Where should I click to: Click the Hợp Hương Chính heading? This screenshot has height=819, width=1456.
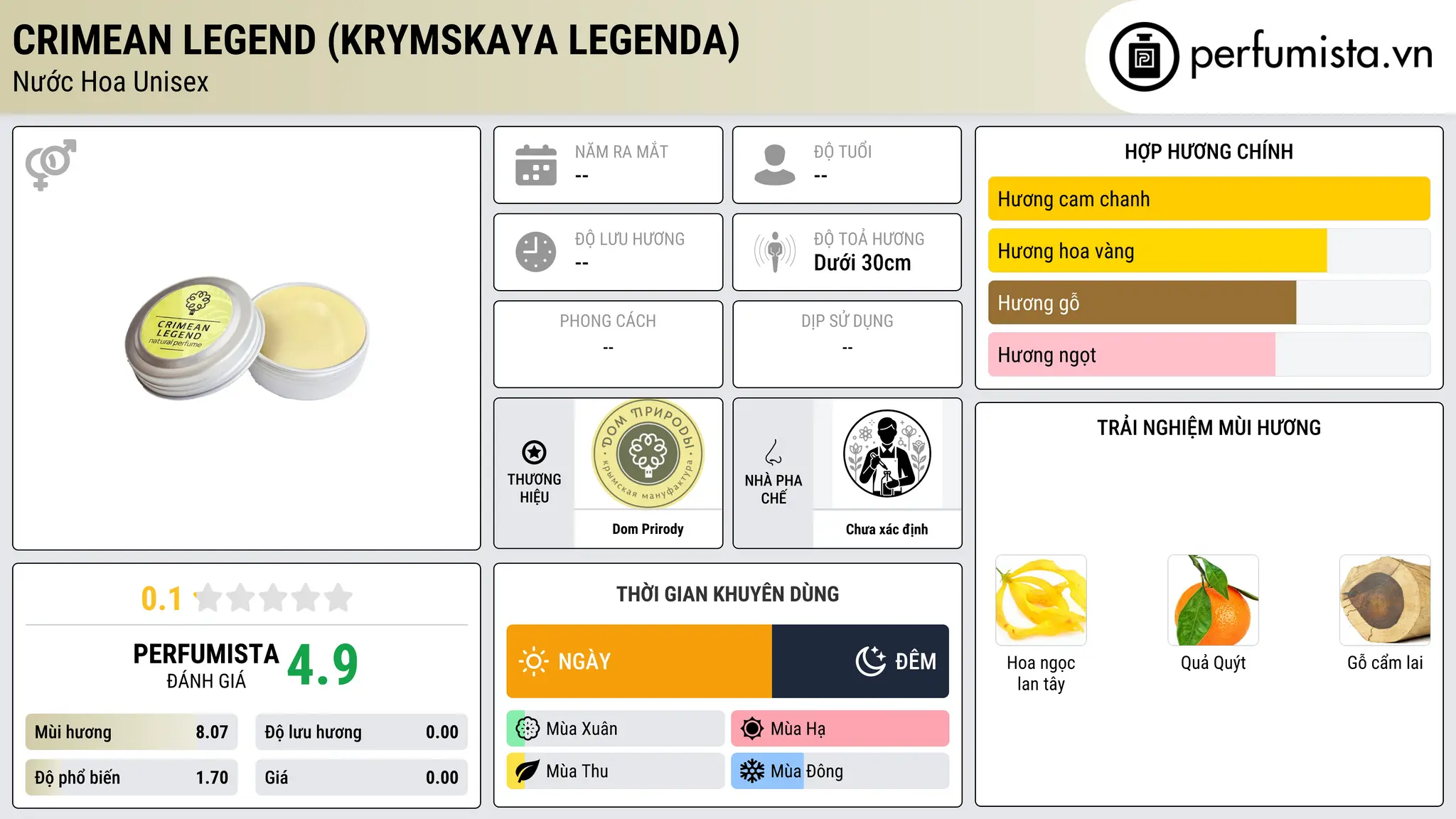coord(1209,151)
